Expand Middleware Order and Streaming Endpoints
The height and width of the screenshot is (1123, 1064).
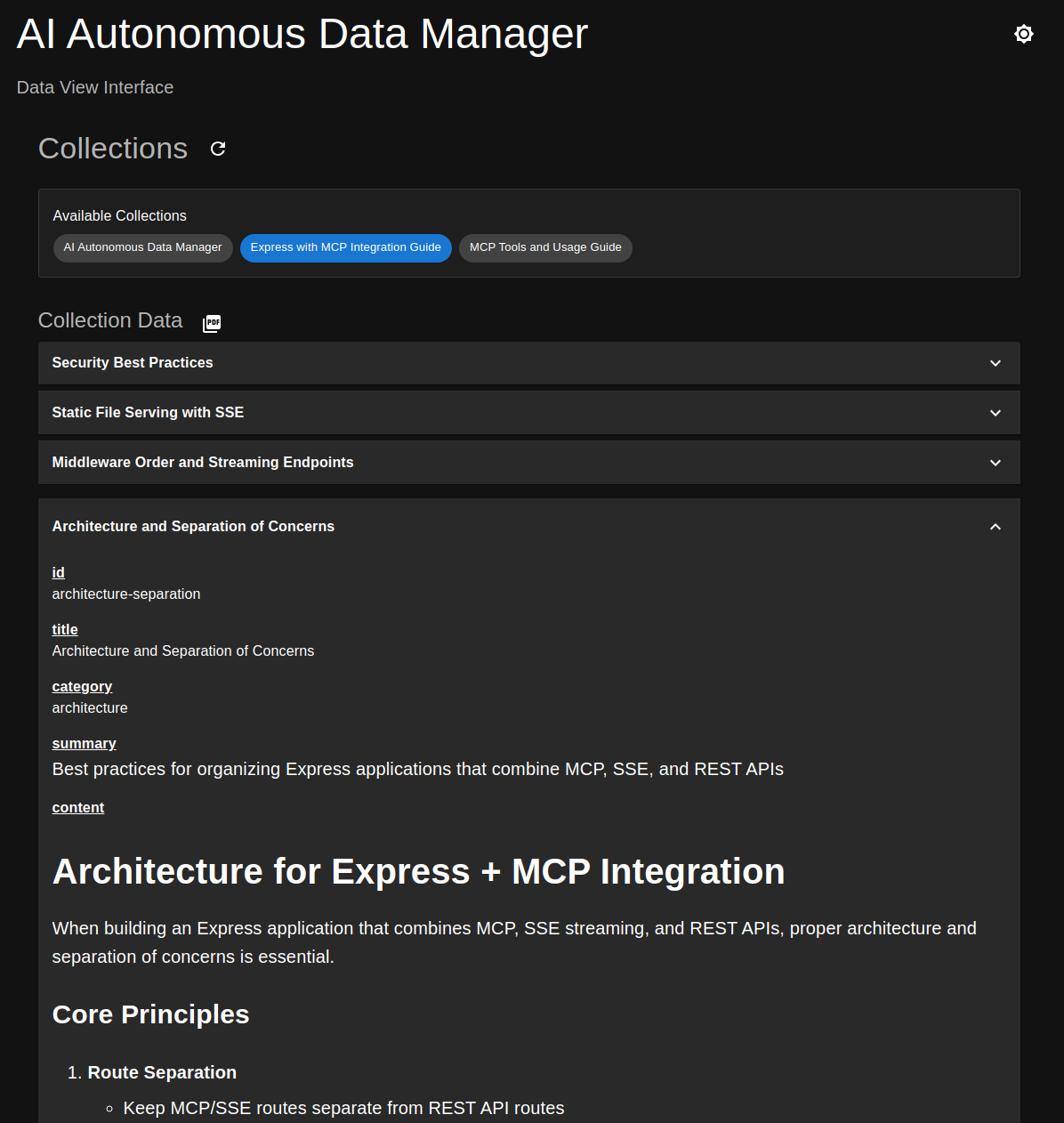(528, 463)
